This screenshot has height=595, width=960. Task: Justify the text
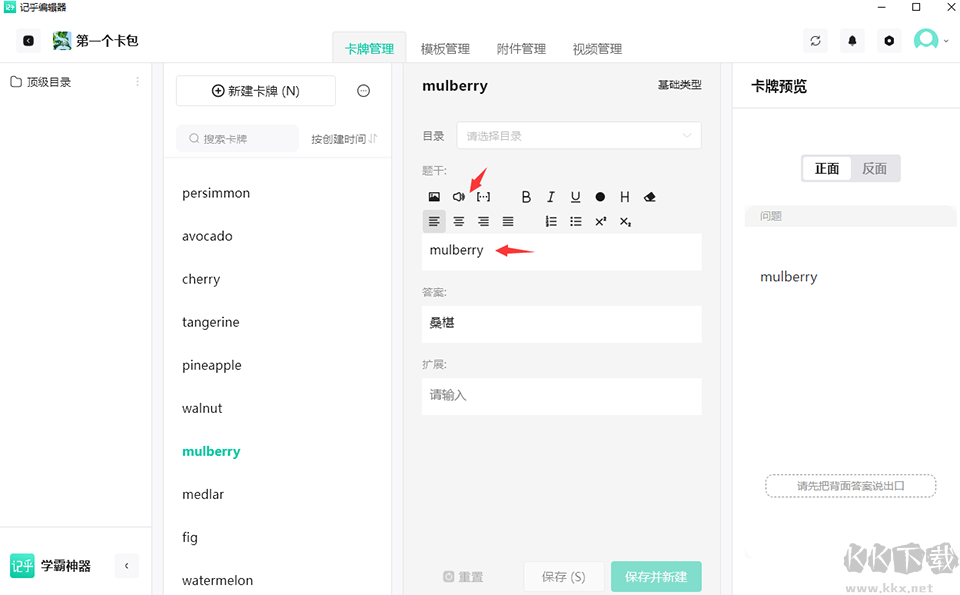508,221
